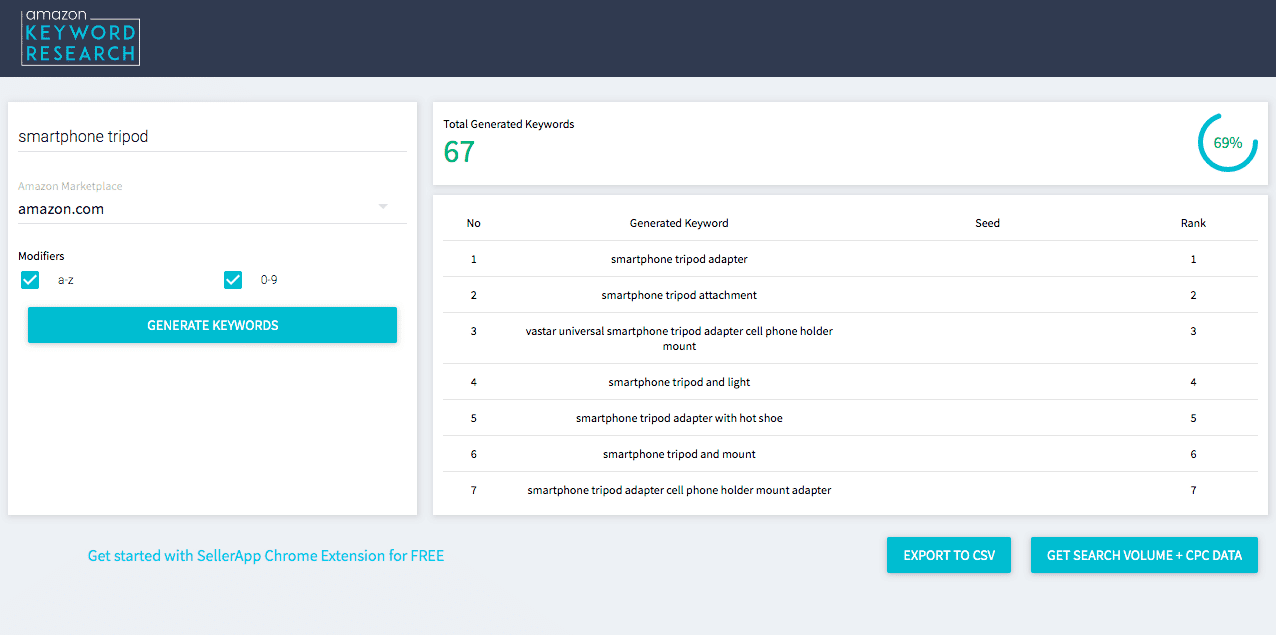Image resolution: width=1276 pixels, height=635 pixels.
Task: Click the Rank column header
Action: 1193,223
